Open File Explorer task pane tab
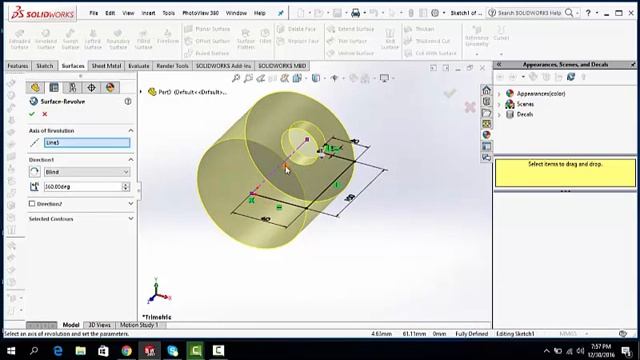 486,113
